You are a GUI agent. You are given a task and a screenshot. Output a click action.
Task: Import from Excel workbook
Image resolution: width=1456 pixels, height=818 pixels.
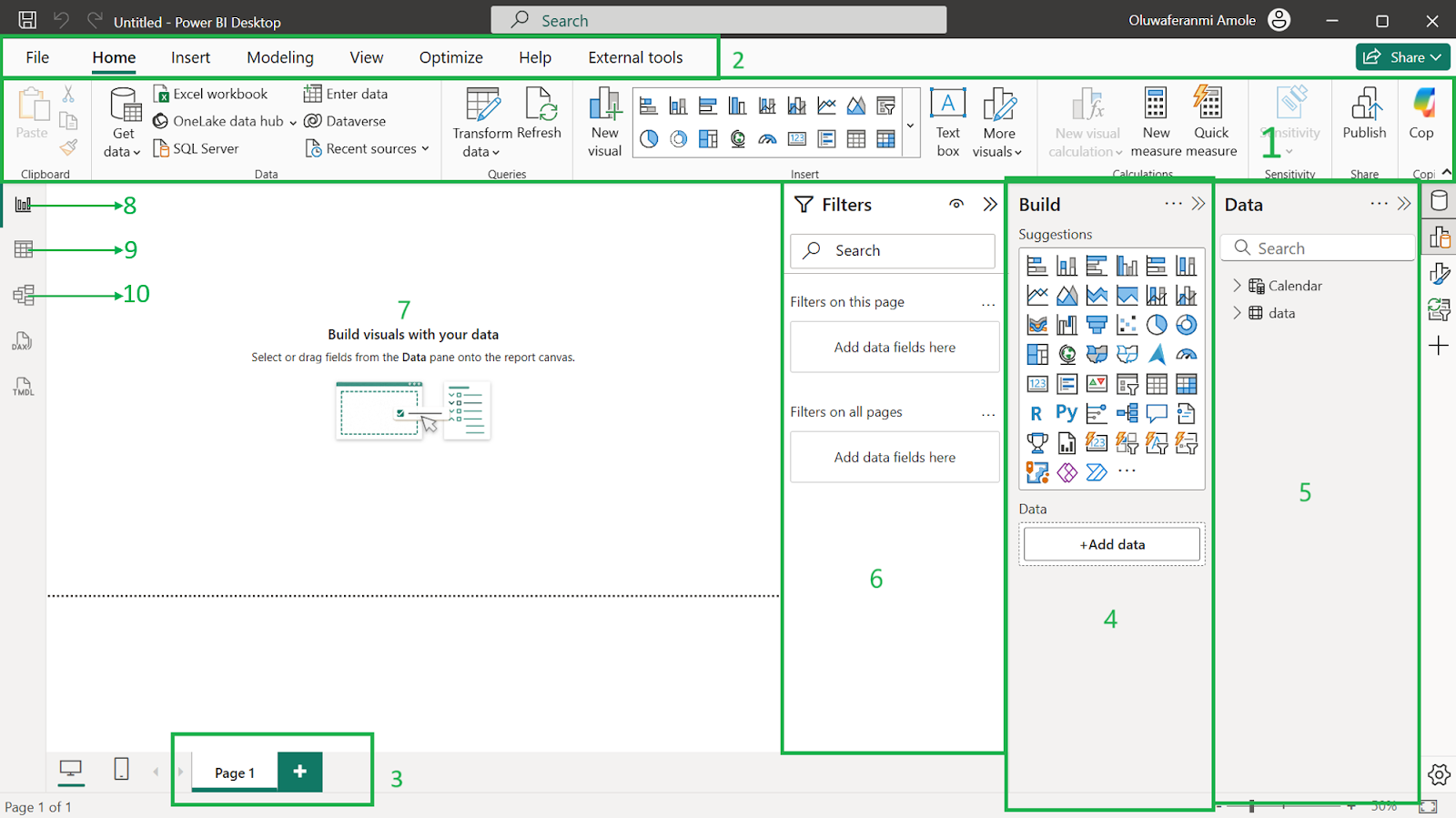point(210,94)
